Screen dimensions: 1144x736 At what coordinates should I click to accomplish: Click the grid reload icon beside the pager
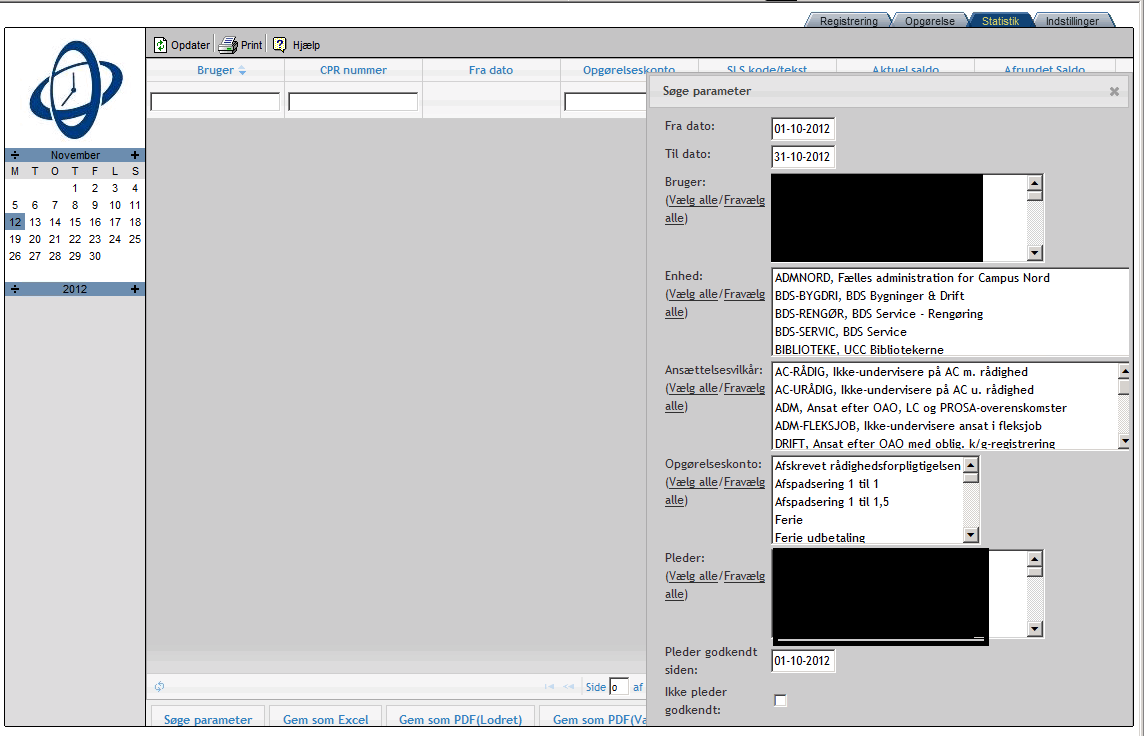[x=160, y=686]
